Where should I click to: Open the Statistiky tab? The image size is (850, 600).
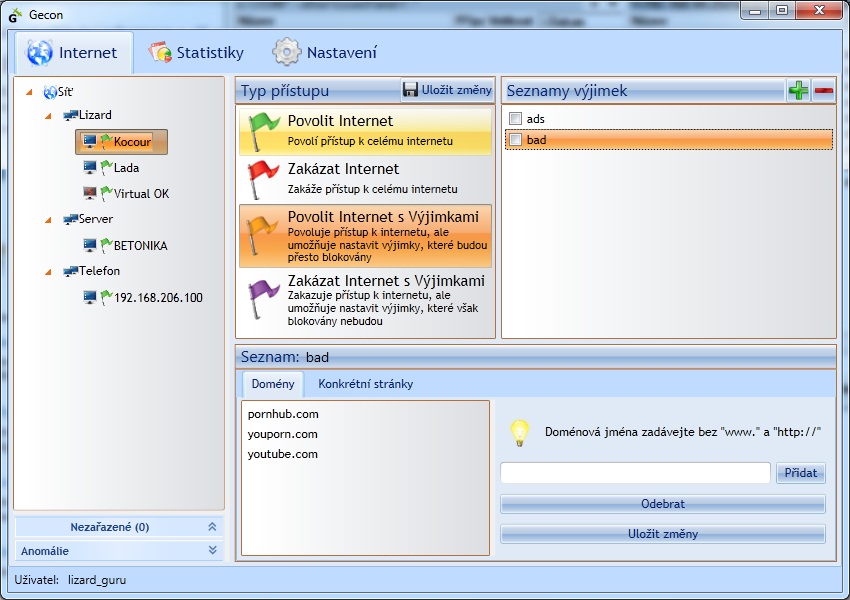pos(196,53)
